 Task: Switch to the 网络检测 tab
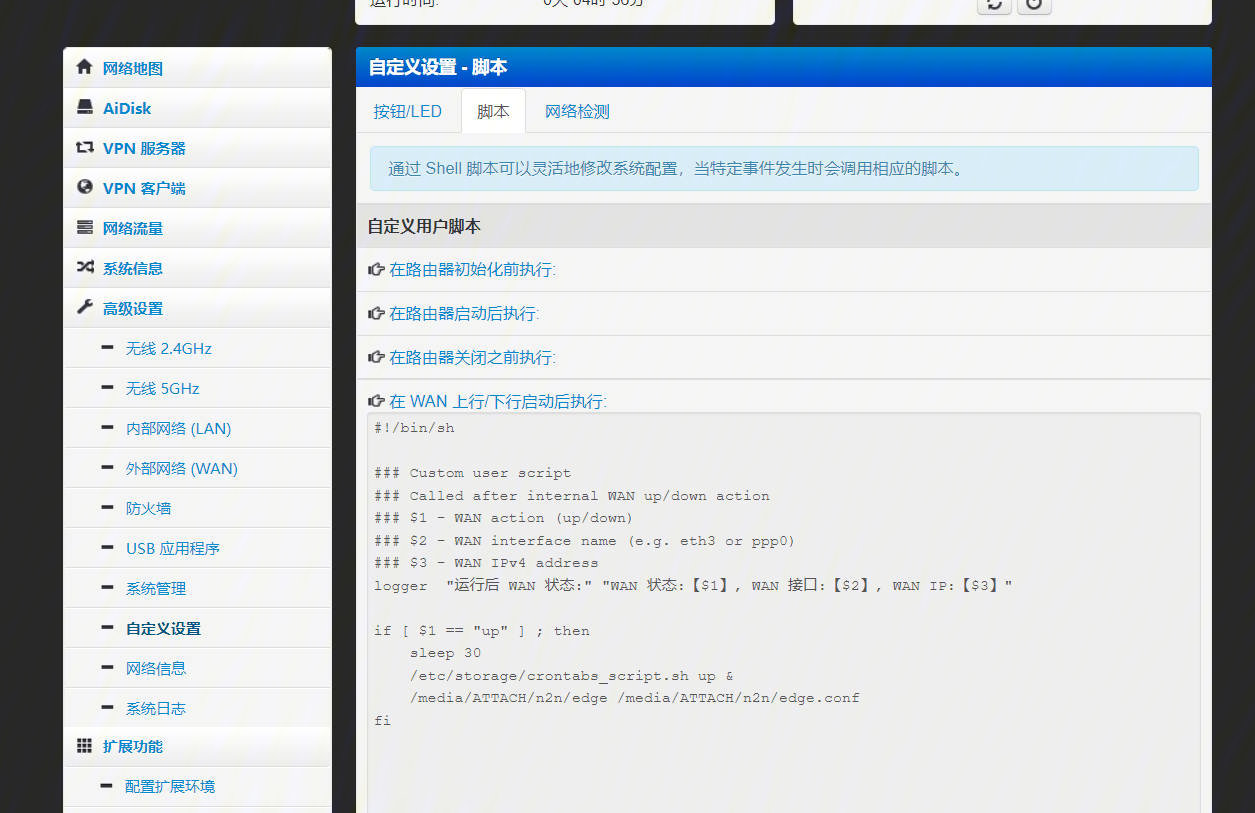(x=577, y=111)
